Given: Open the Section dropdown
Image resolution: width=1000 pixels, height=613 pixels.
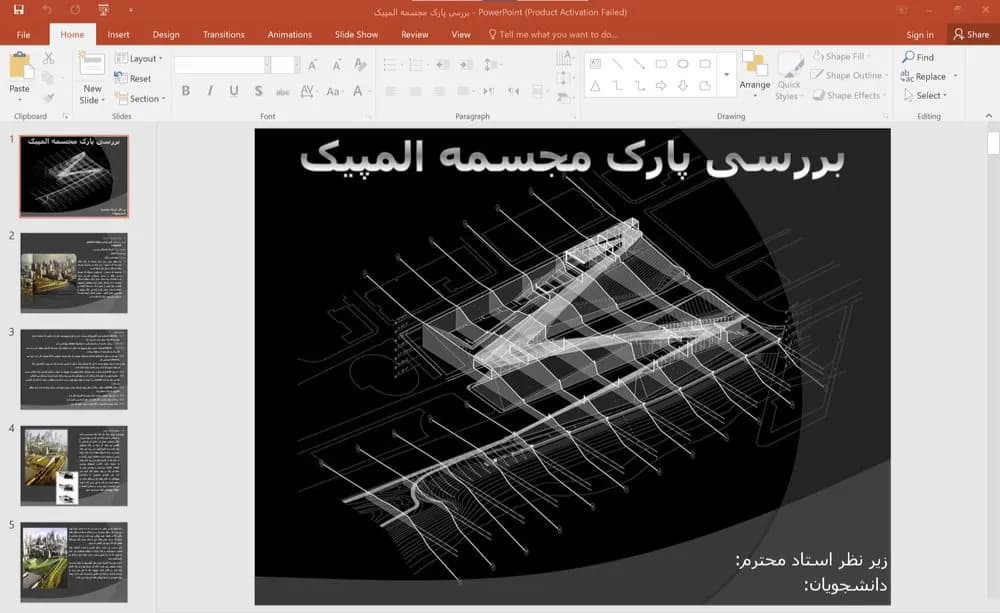Looking at the screenshot, I should pyautogui.click(x=140, y=98).
